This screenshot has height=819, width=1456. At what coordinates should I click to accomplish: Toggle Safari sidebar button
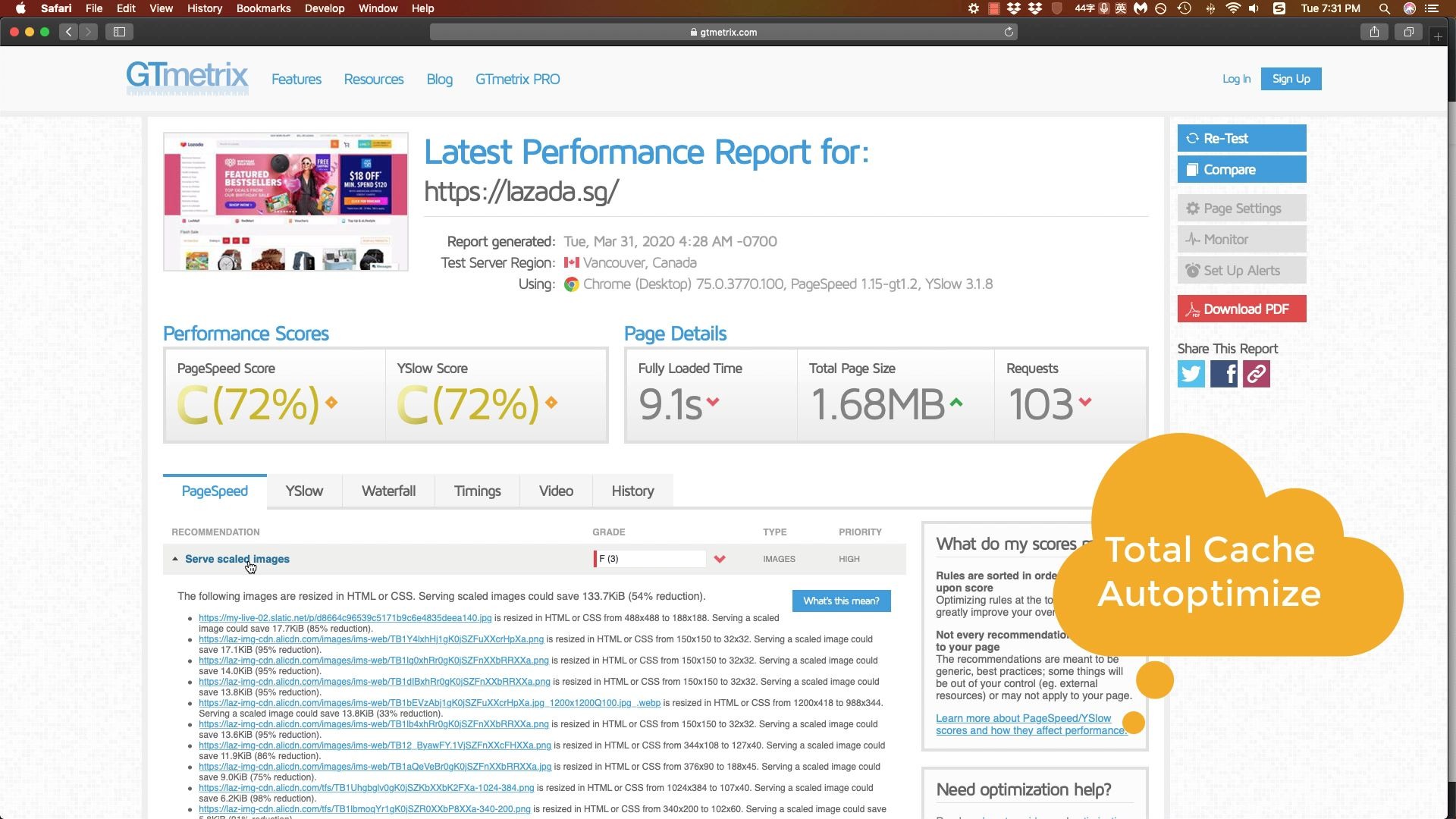(119, 32)
